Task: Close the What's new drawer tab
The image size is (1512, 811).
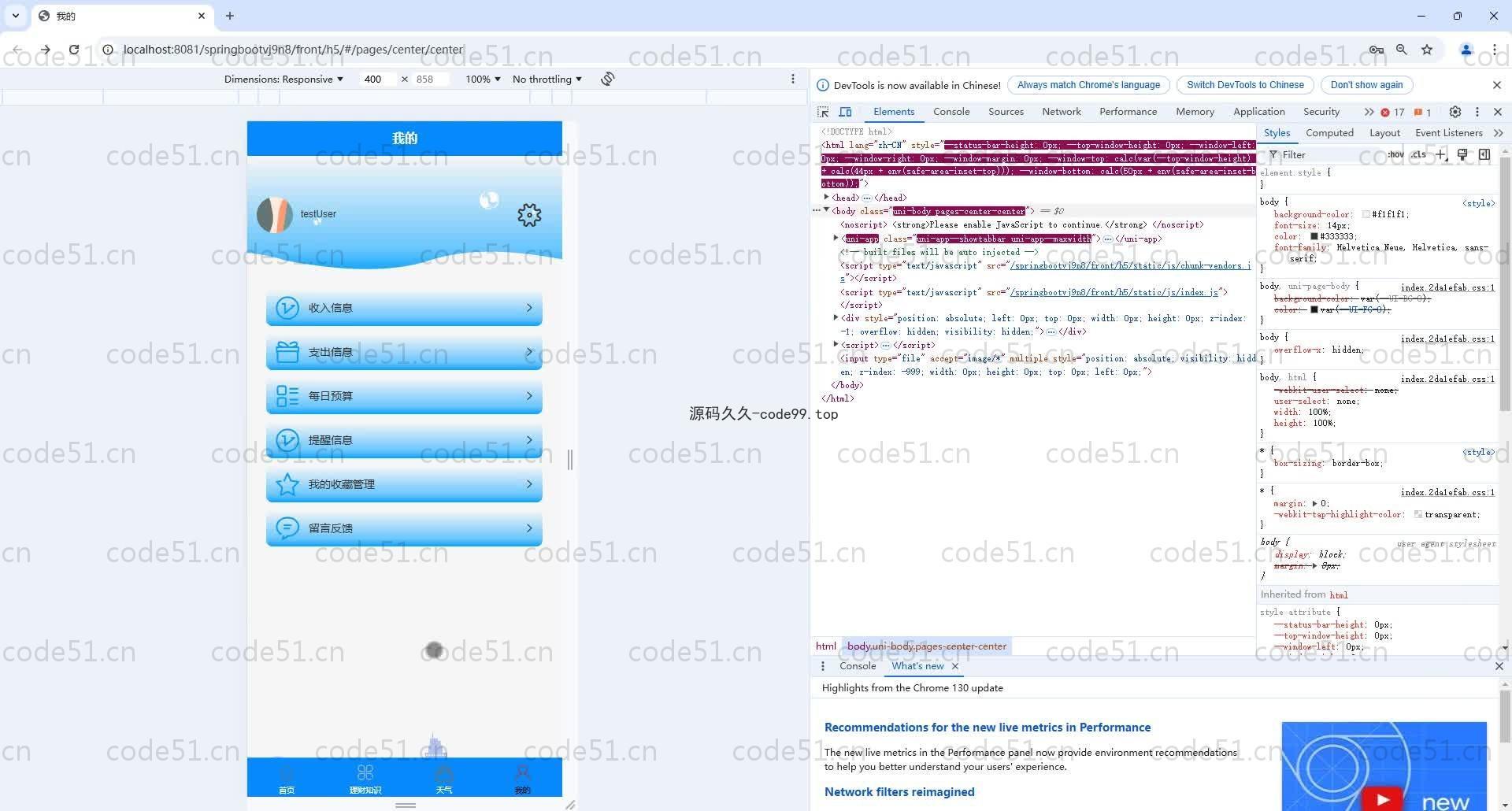Action: click(x=955, y=666)
